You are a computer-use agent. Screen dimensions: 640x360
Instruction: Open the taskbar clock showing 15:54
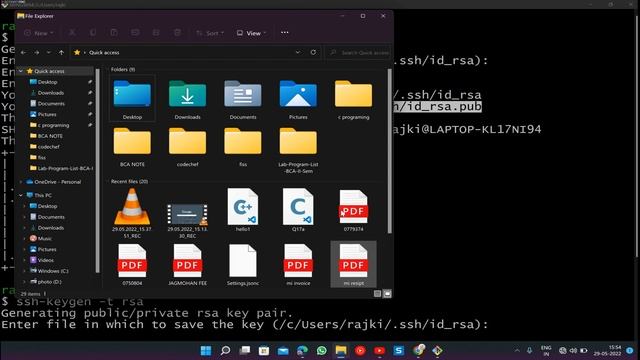(608, 350)
